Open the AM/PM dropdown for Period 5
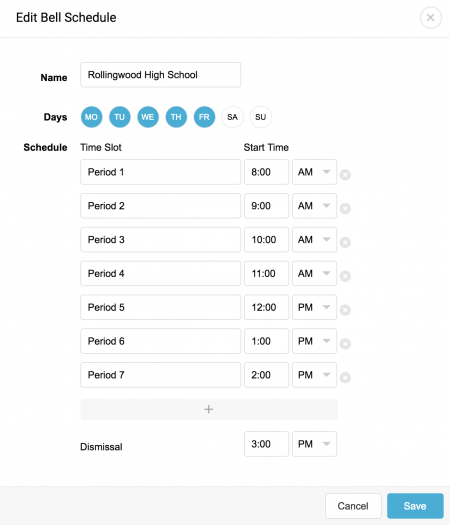The image size is (450, 525). point(314,307)
